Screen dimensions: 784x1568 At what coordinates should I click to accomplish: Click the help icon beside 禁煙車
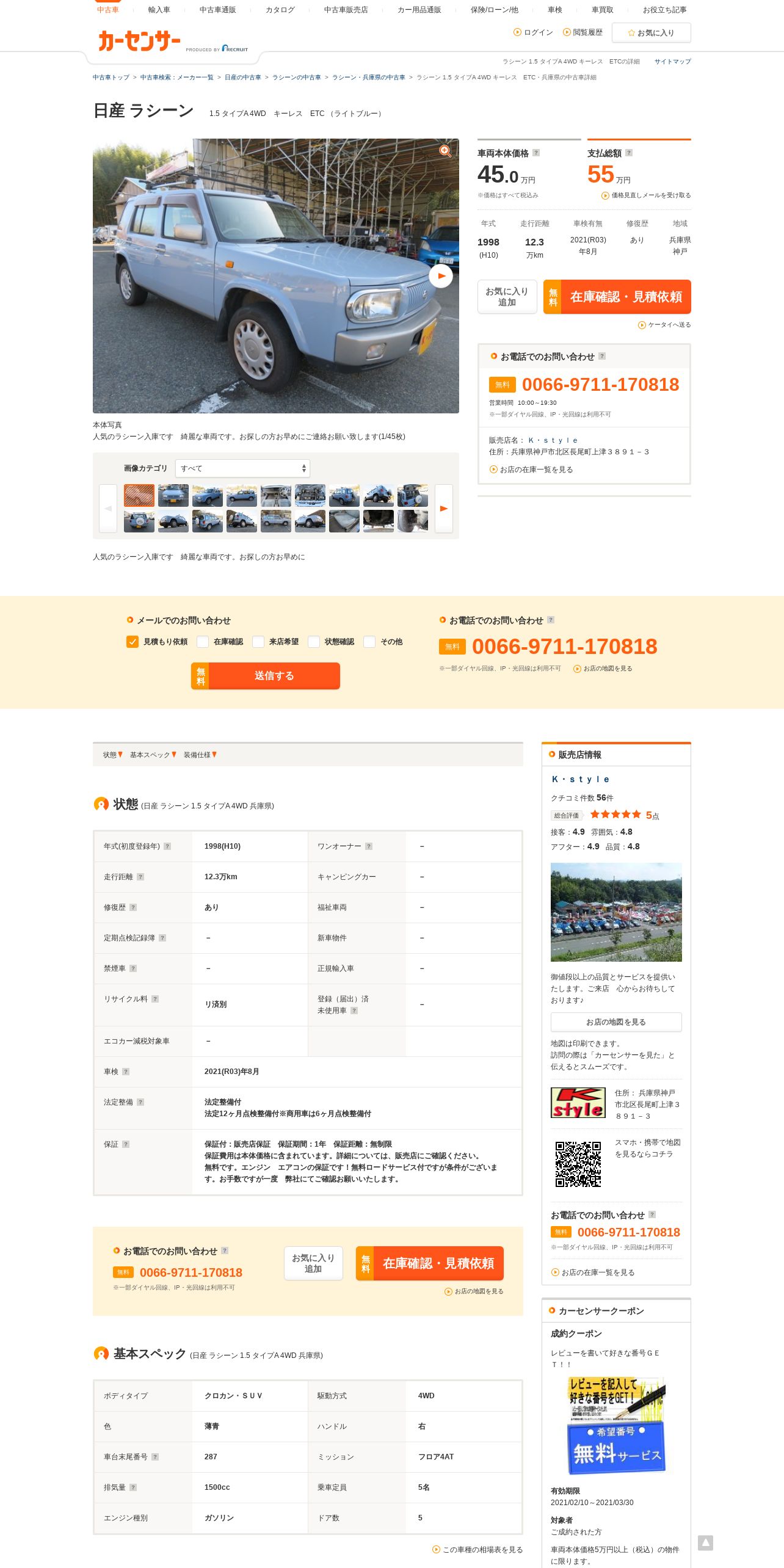(x=133, y=968)
